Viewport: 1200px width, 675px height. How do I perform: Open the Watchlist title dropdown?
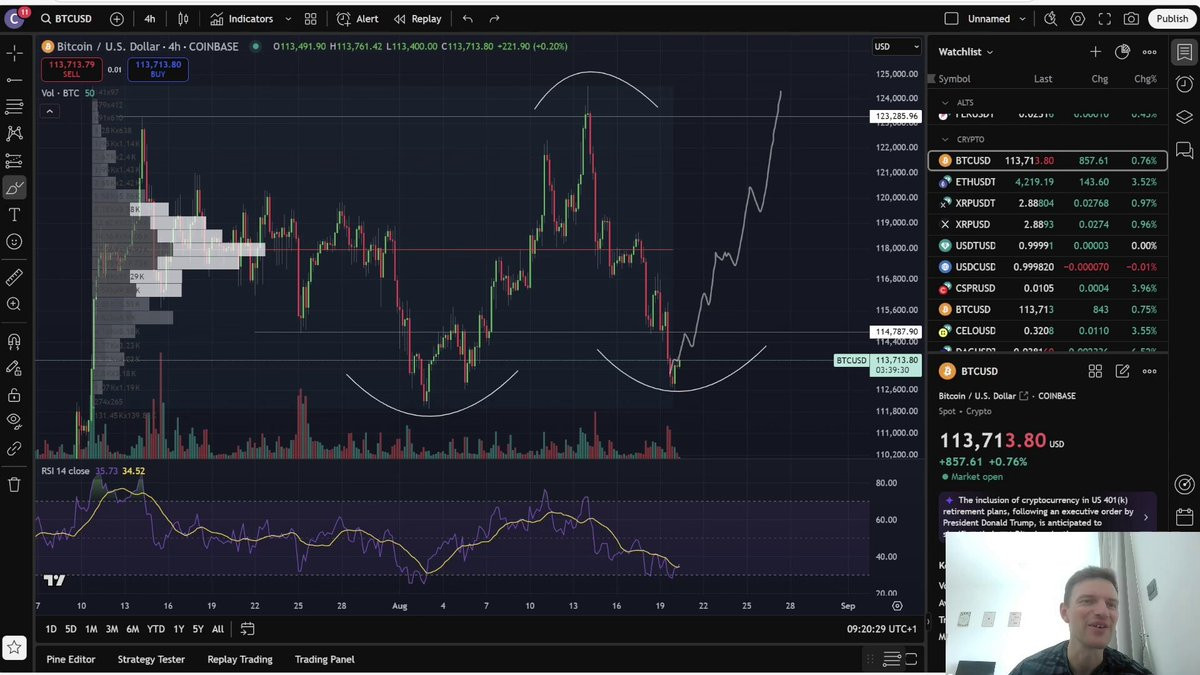(966, 52)
